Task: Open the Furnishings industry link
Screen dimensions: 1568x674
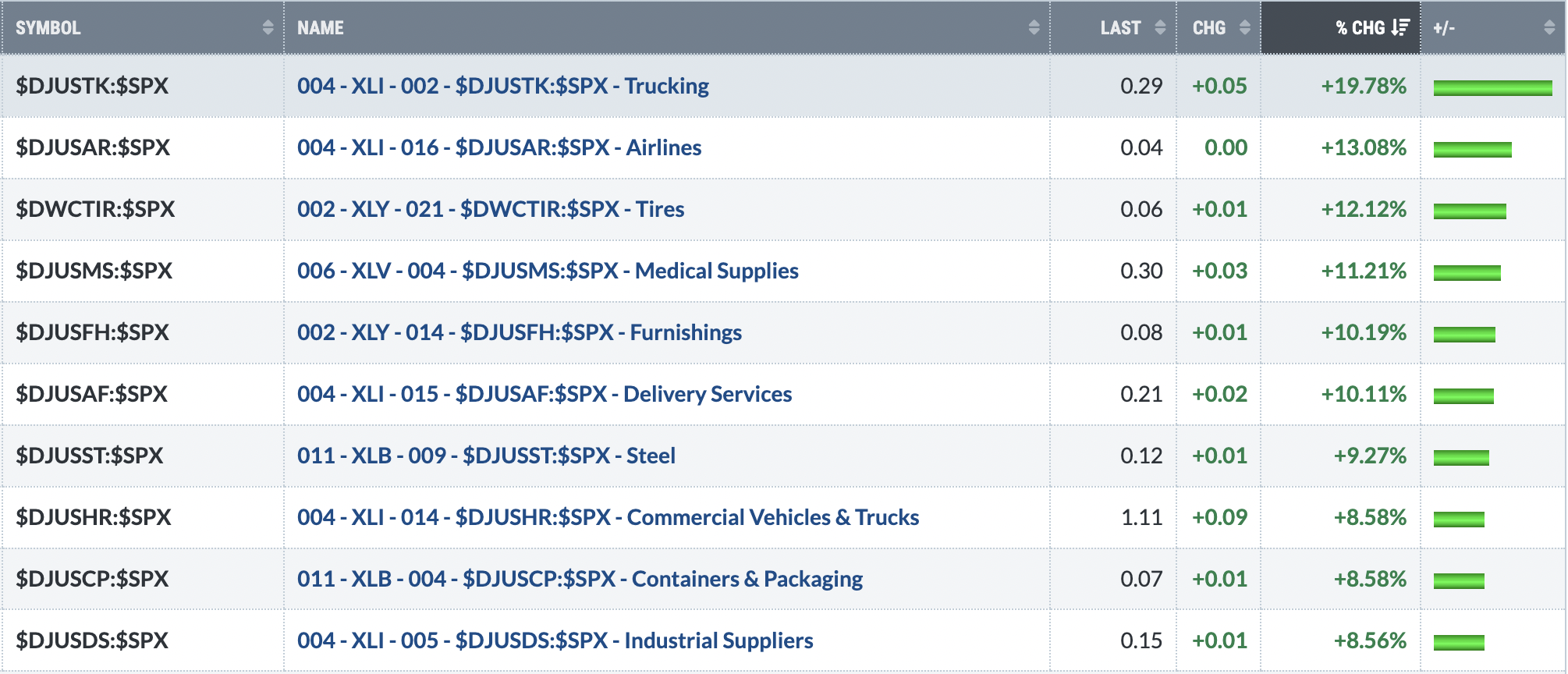Action: click(520, 332)
